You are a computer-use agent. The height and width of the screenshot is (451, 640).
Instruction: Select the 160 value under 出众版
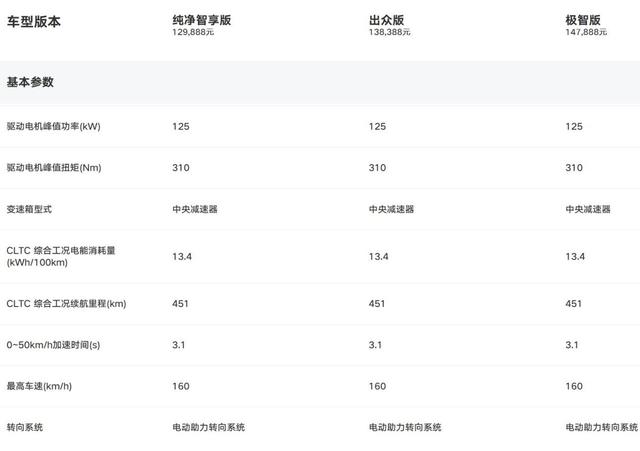tap(378, 386)
